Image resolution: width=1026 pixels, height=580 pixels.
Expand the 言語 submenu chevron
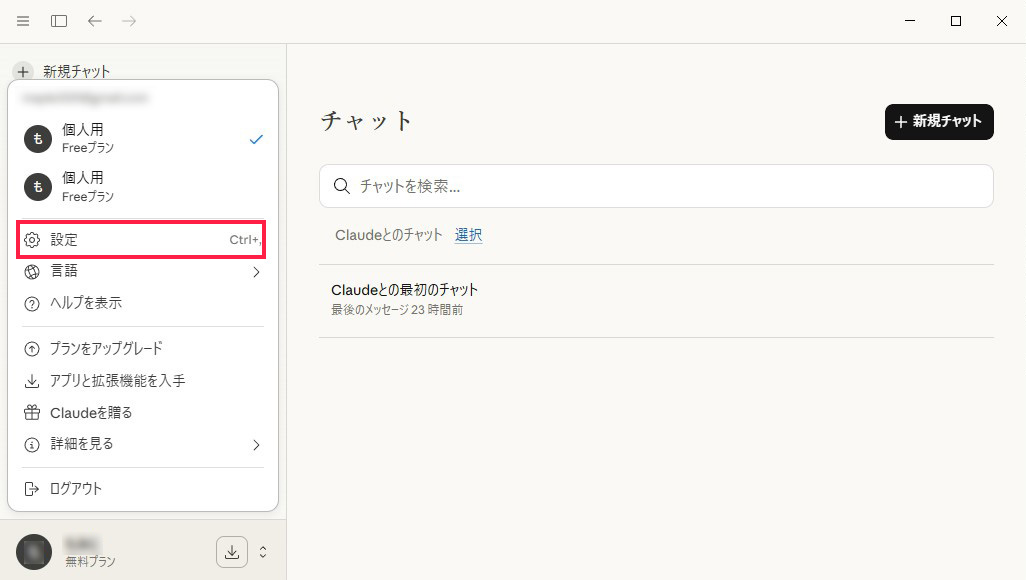(x=256, y=270)
